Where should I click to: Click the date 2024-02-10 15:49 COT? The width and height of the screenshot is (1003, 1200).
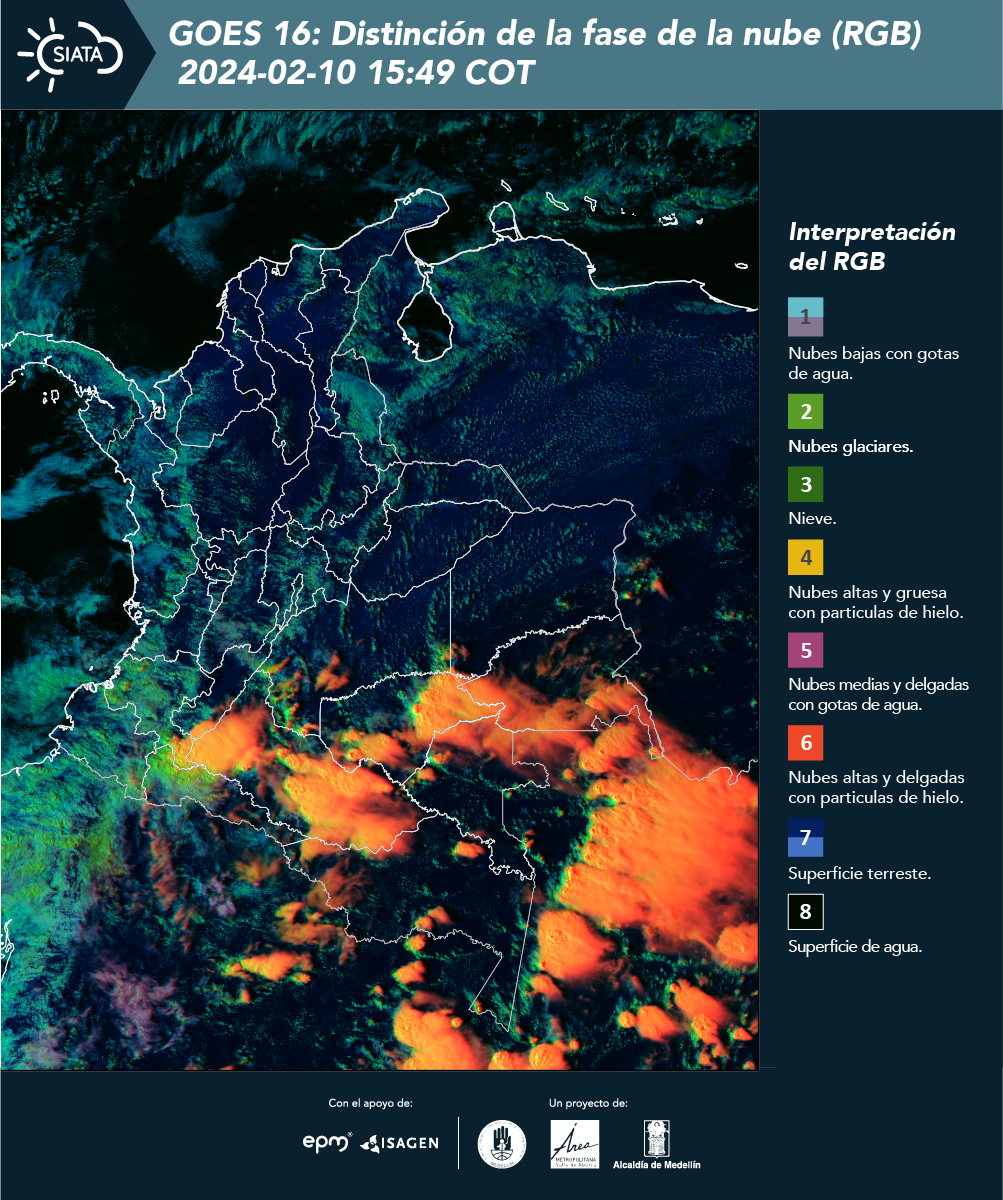tap(356, 73)
